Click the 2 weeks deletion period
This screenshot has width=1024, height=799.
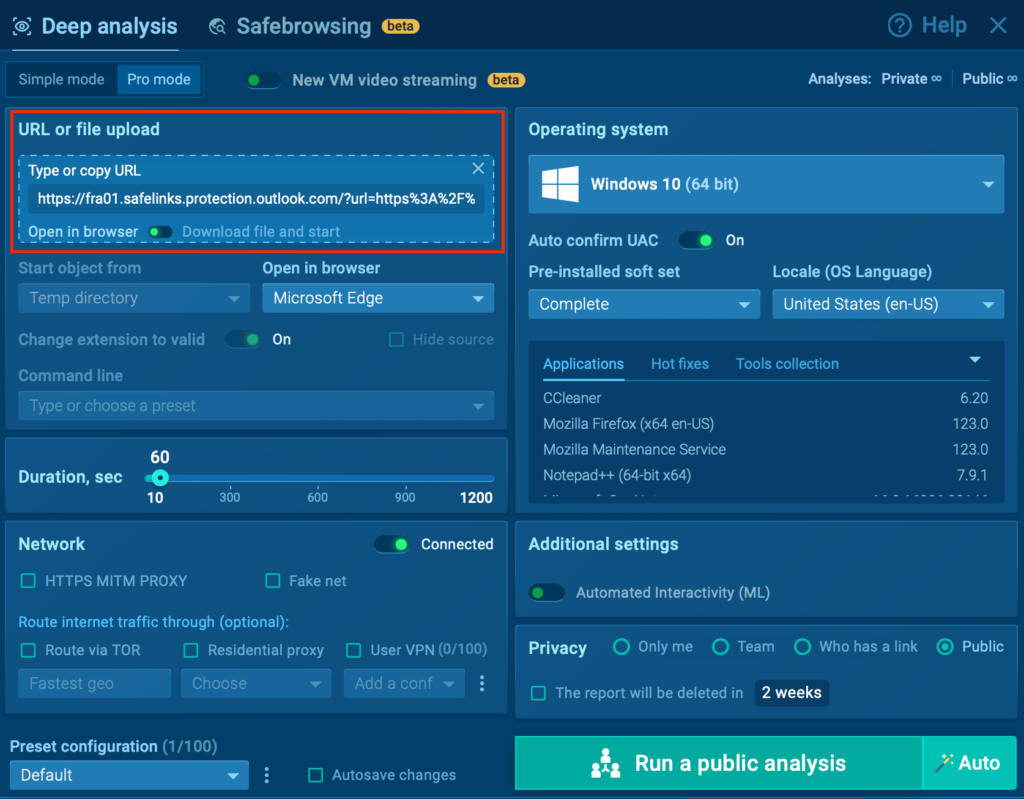click(x=791, y=693)
